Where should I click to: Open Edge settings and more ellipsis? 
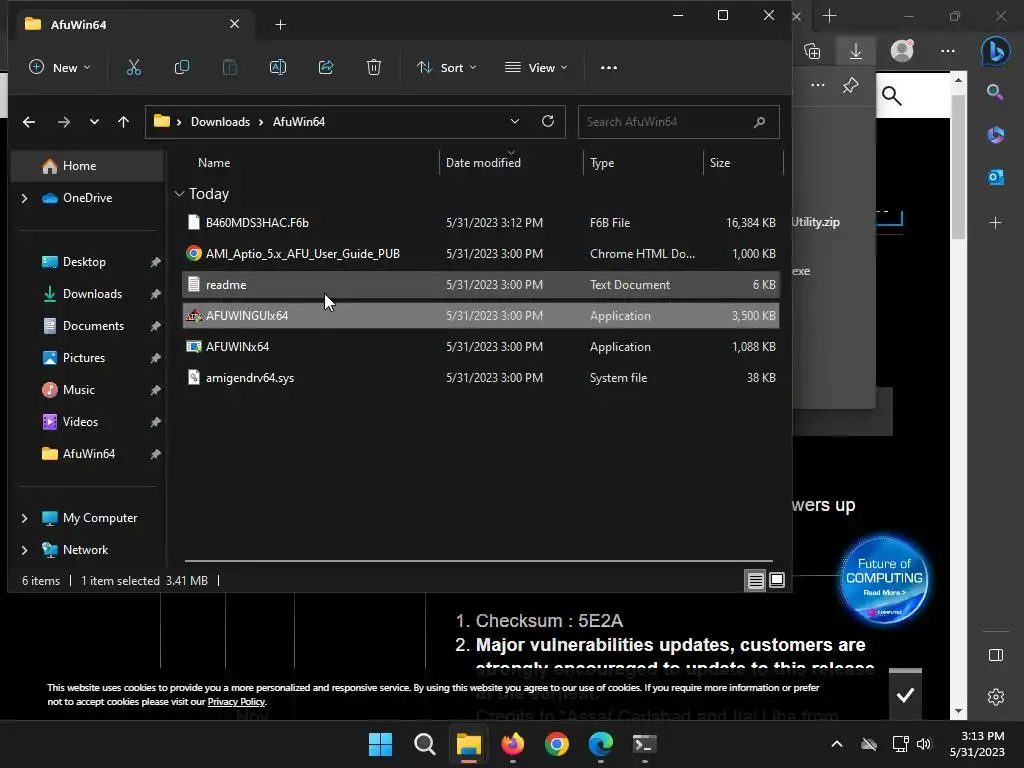pyautogui.click(x=948, y=51)
